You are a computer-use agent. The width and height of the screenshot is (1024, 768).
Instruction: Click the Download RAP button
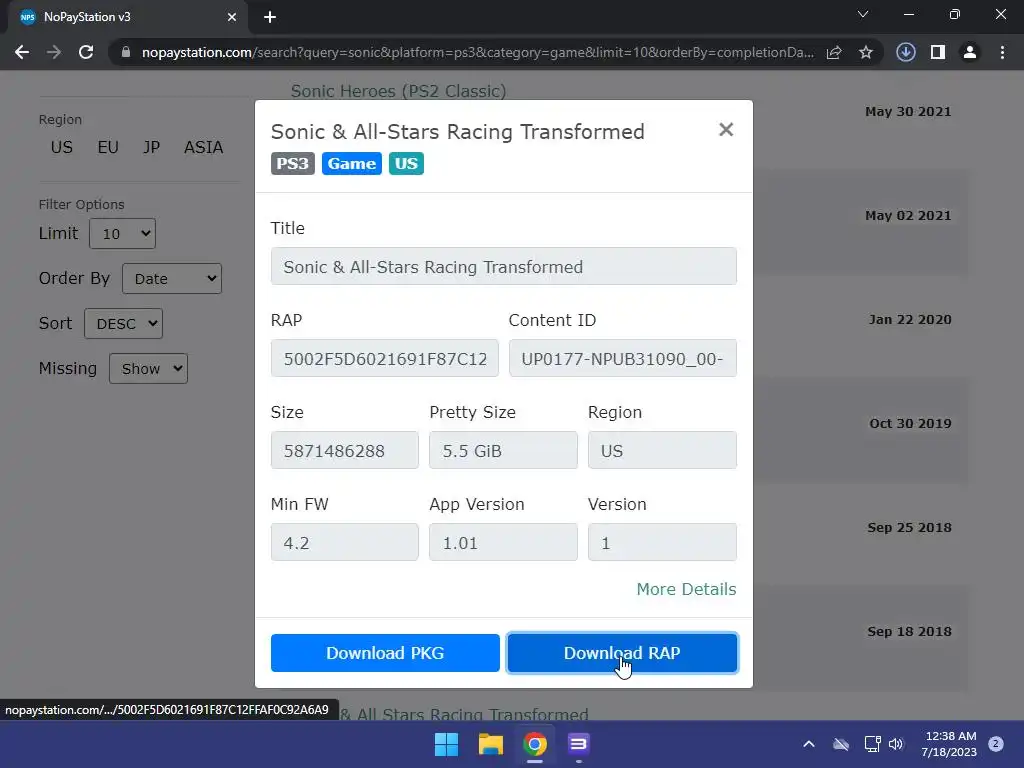coord(622,652)
